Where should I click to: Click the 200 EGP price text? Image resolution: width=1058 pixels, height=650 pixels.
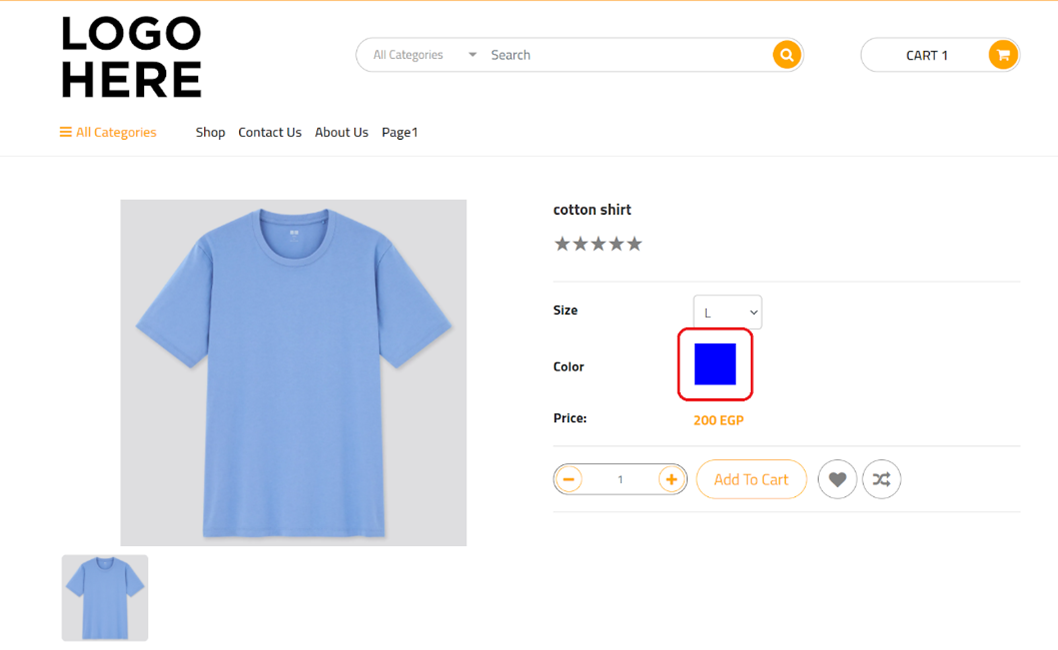[719, 420]
